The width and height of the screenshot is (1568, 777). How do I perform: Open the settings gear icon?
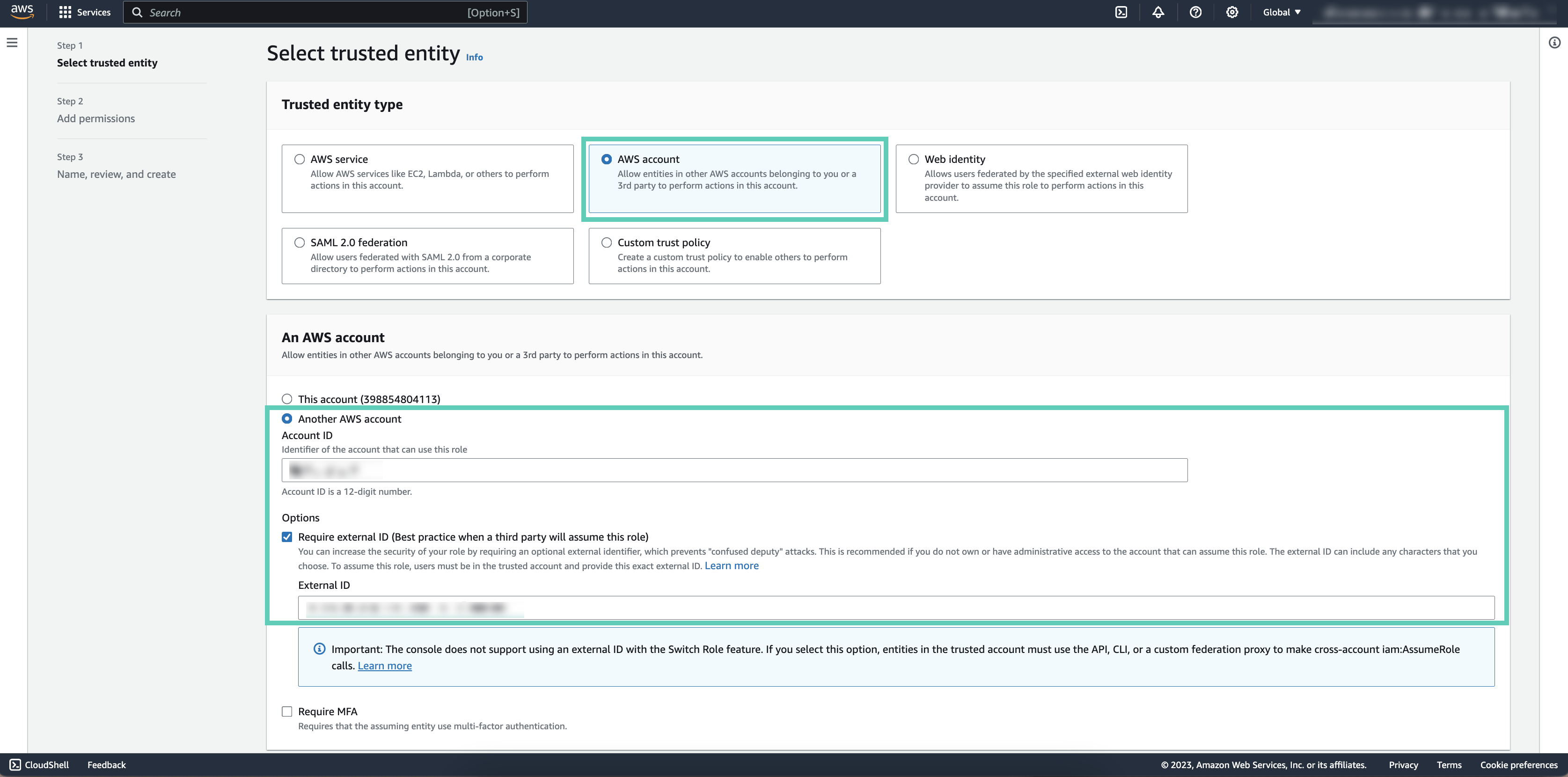[1231, 12]
